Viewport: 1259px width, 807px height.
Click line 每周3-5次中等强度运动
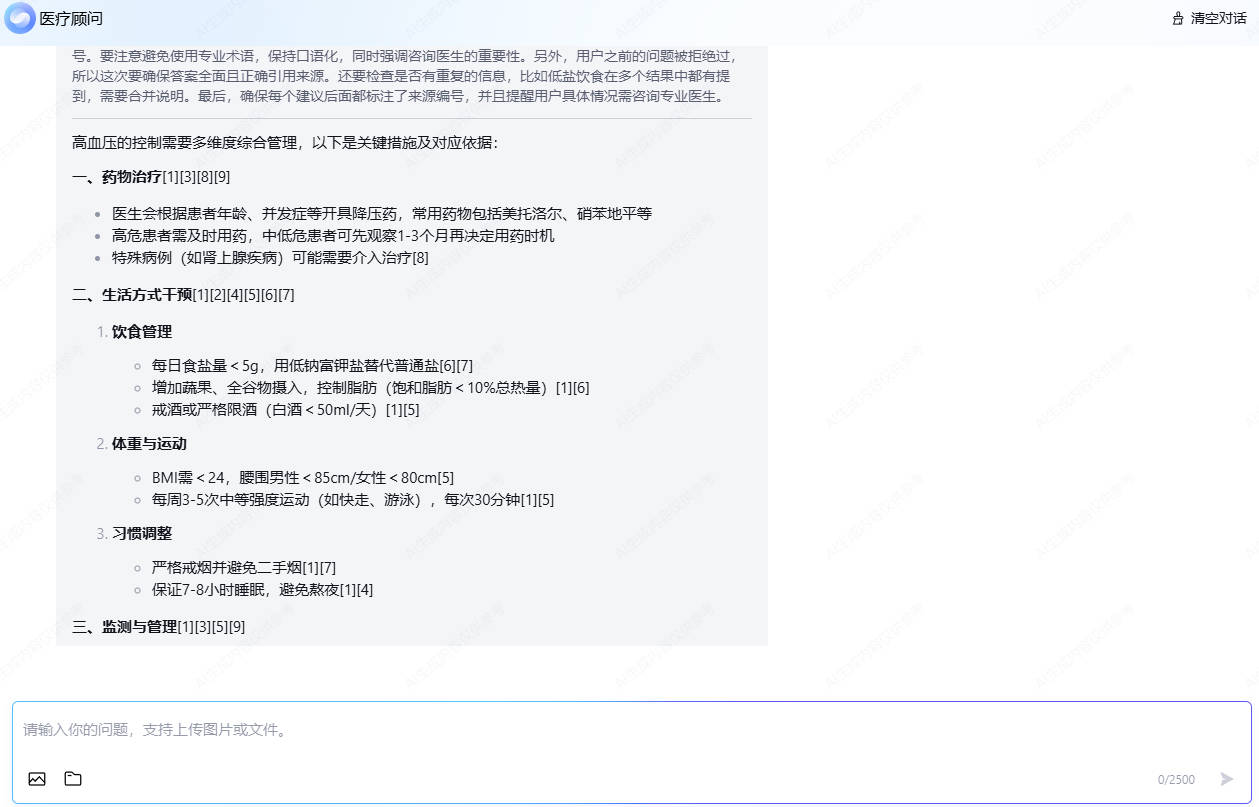pos(353,500)
